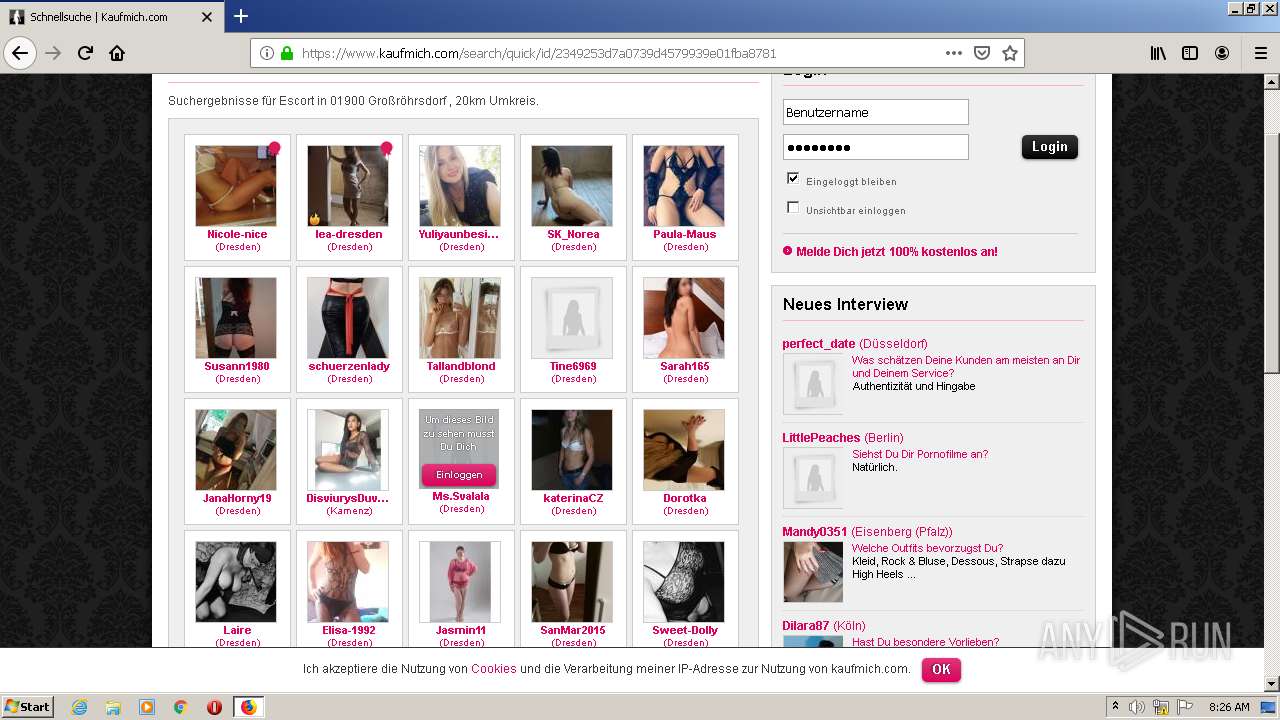Screen dimensions: 1280x720
Task: Open JanaHorny19 profile name link
Action: coord(237,498)
